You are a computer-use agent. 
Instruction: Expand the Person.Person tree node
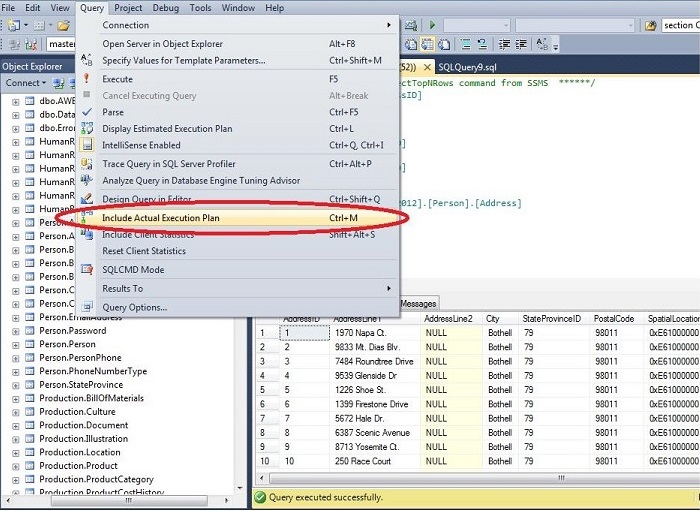click(16, 345)
